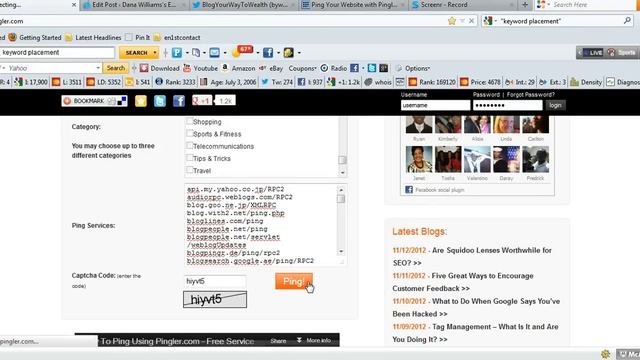
Task: Open the eBay toolbar shortcut
Action: [271, 68]
